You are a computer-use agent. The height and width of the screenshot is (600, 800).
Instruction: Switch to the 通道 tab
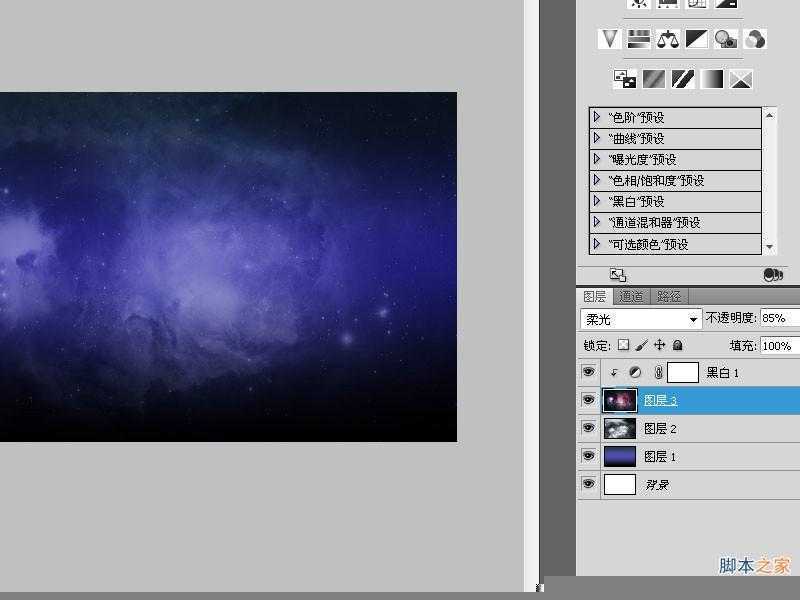(x=631, y=296)
